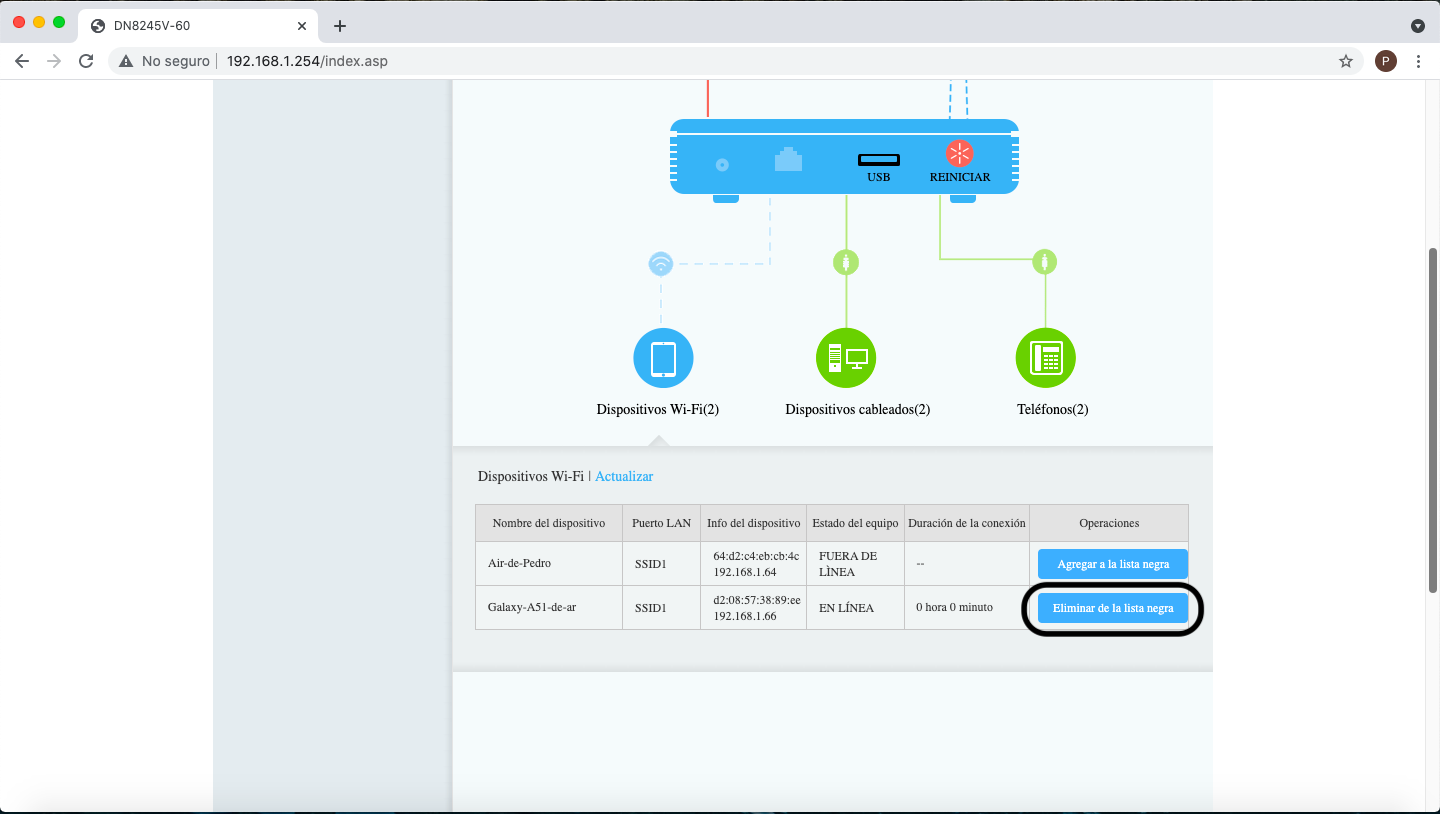Go back using the browser back arrow

pos(22,61)
